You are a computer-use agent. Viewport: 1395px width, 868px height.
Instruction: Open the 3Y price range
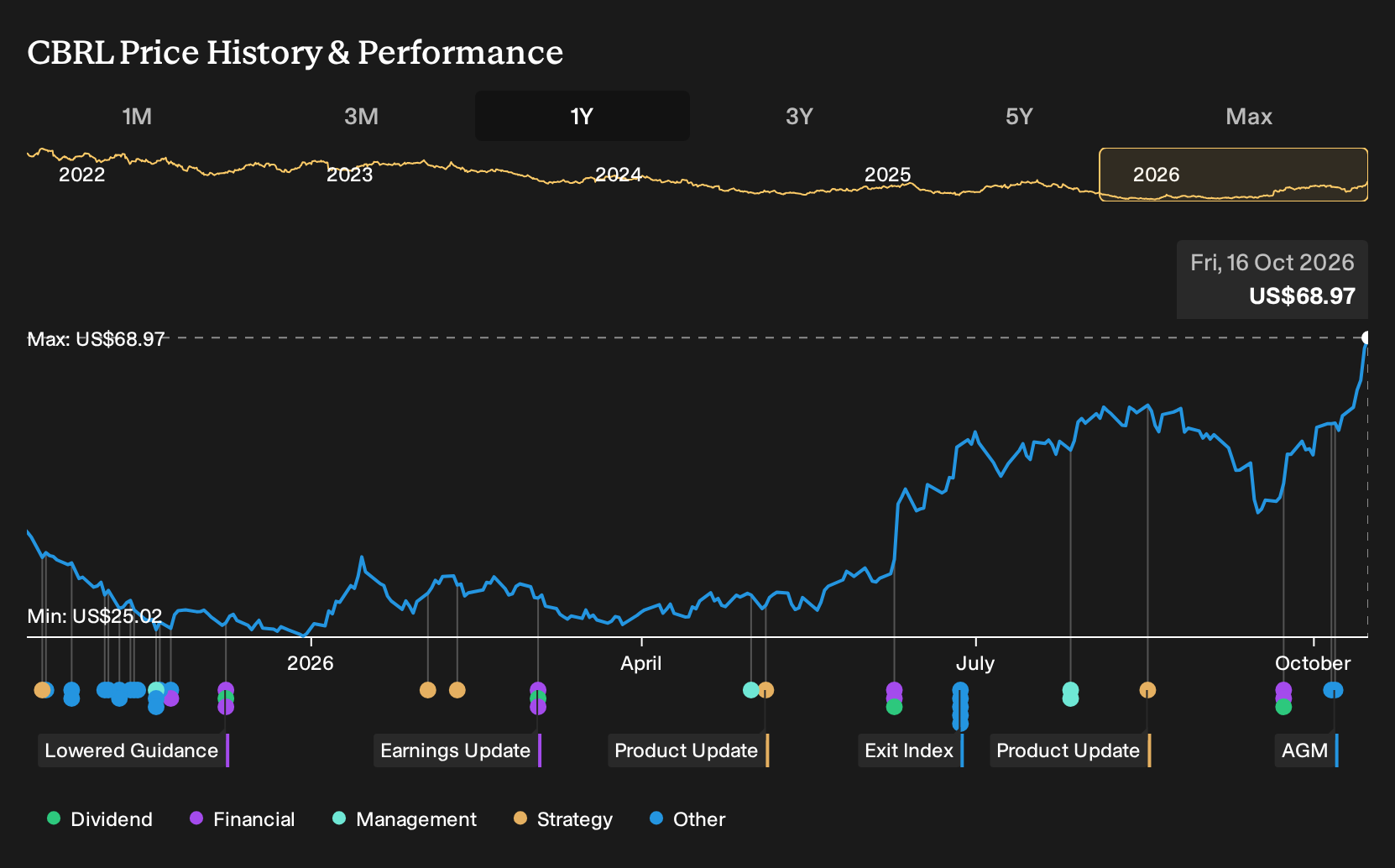(x=799, y=116)
